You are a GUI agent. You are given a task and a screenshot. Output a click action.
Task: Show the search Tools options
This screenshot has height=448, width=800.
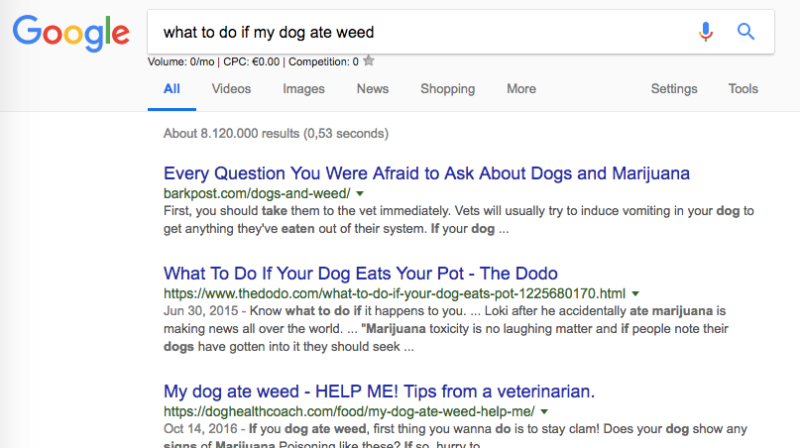(x=743, y=89)
